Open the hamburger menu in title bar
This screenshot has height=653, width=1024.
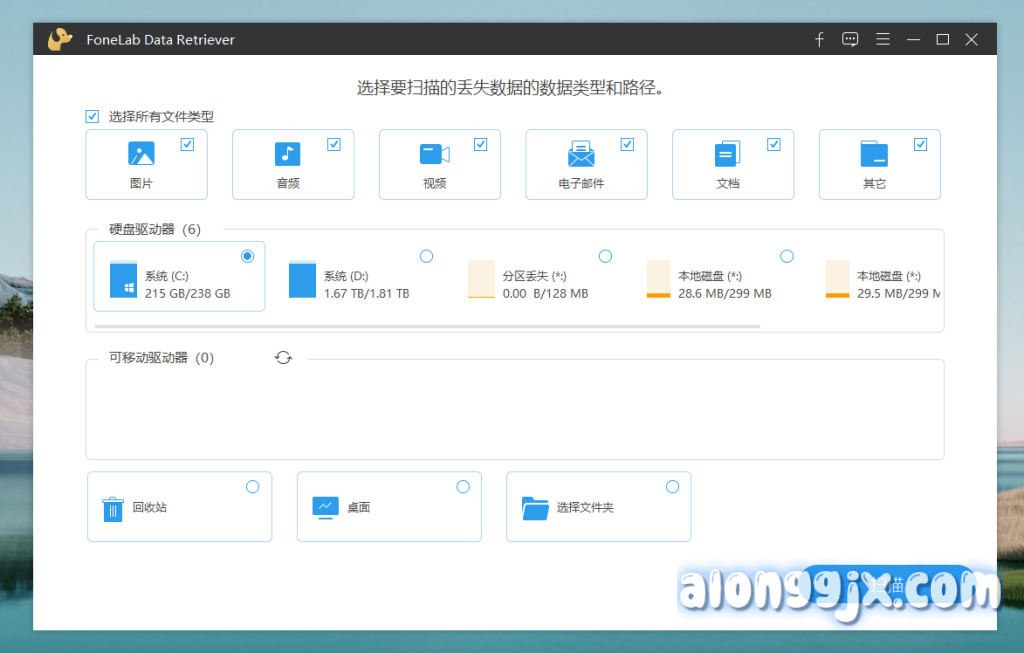pos(882,40)
